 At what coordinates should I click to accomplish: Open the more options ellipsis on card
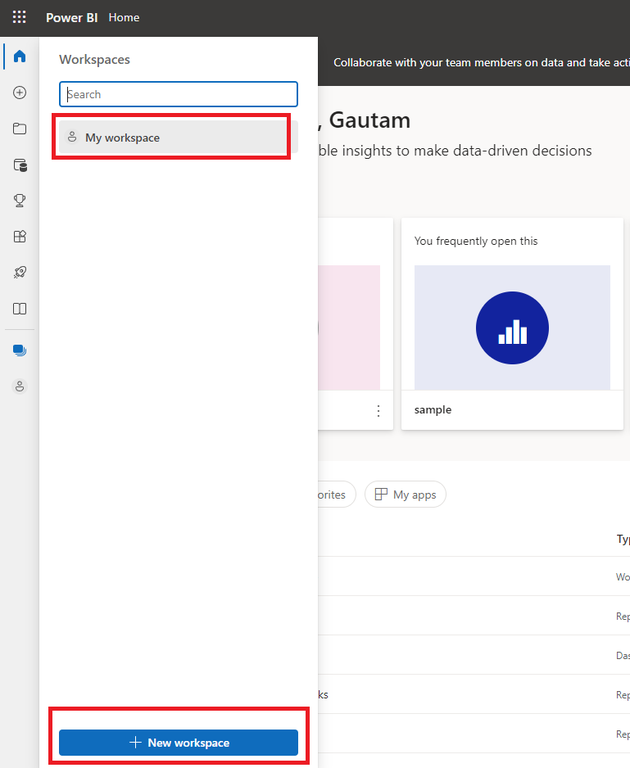378,410
